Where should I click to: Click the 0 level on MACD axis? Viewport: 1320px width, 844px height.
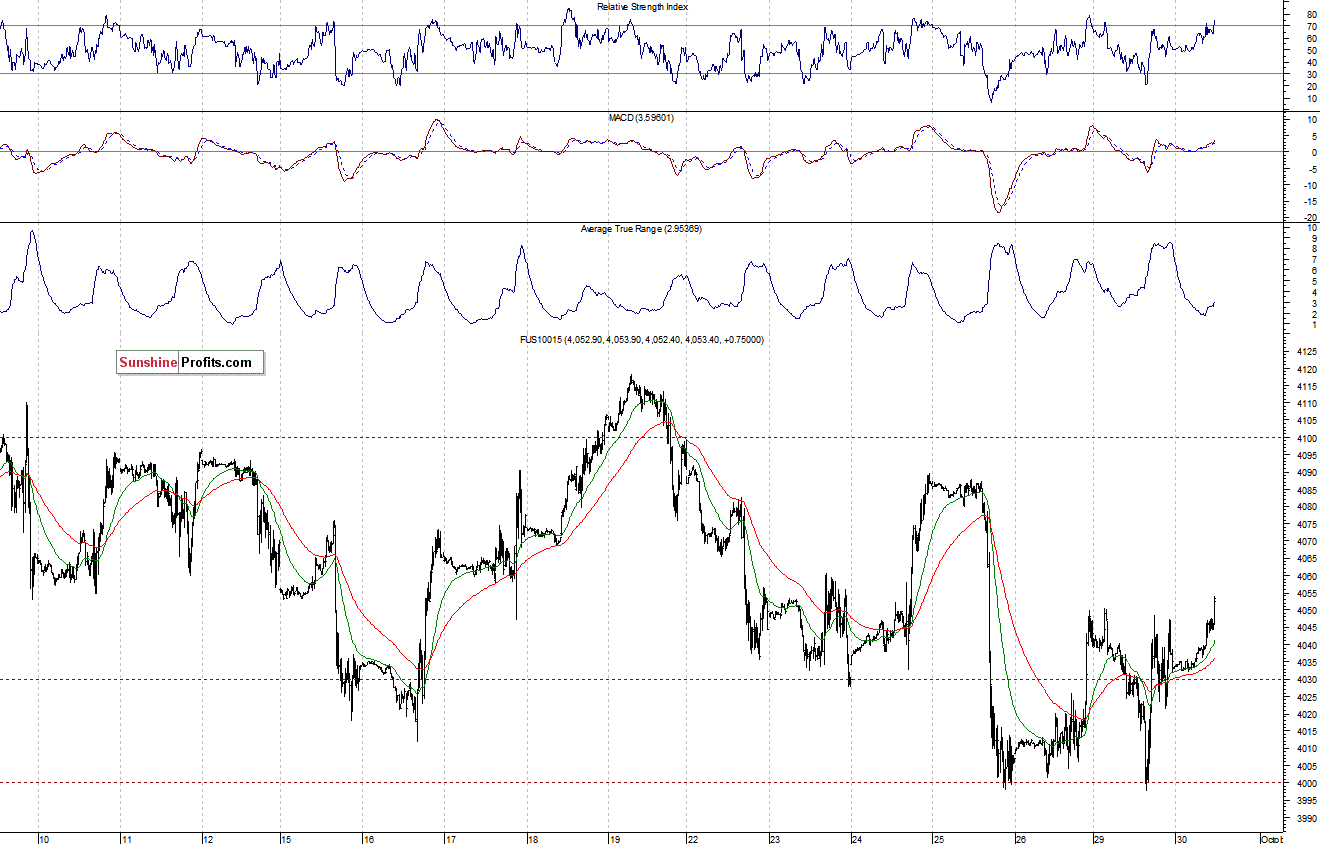pos(1314,152)
